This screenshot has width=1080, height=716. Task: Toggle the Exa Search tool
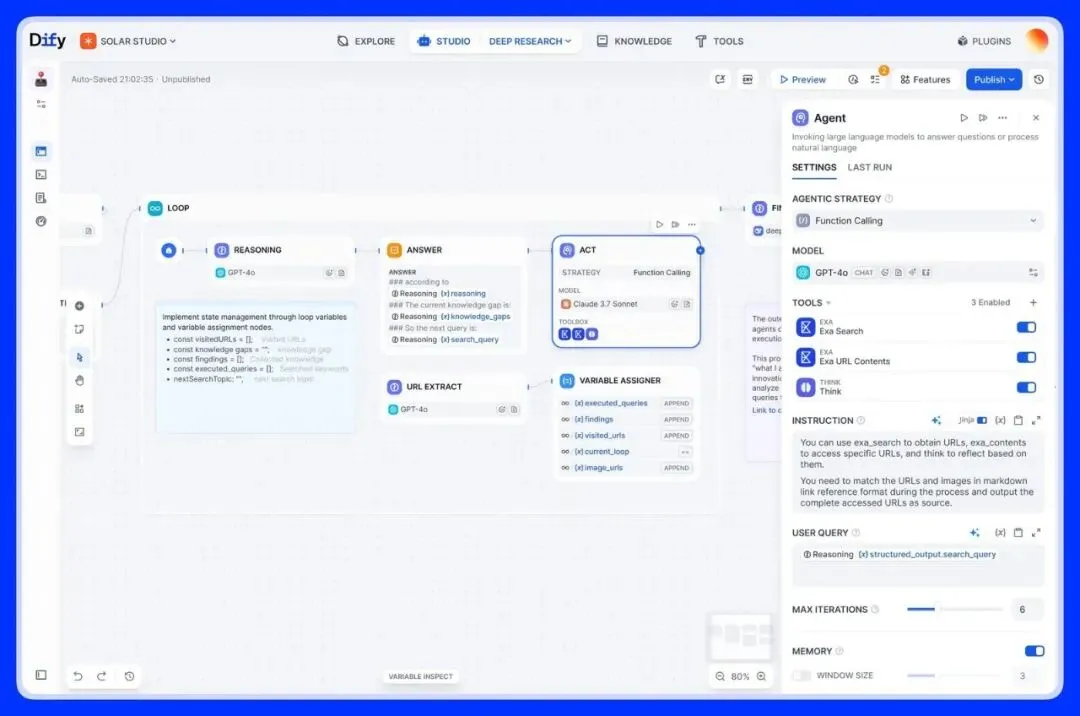tap(1026, 328)
